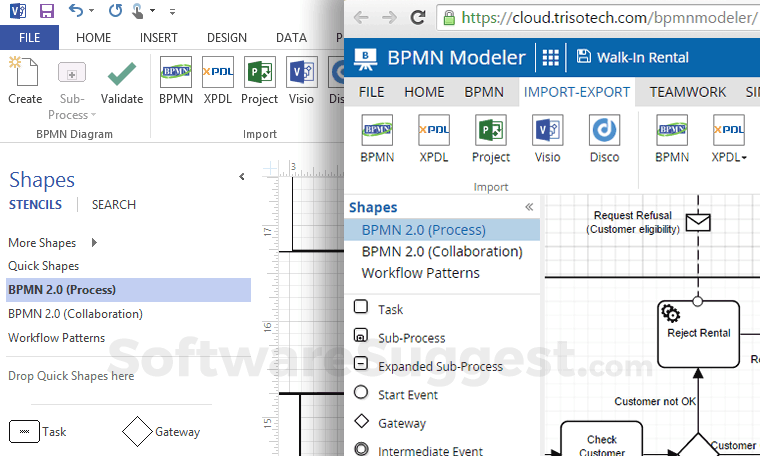Open FILE menu in BPMN Modeler
Screen dimensions: 760x456
click(371, 92)
